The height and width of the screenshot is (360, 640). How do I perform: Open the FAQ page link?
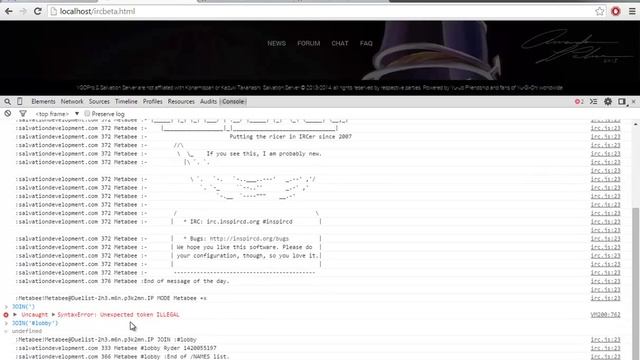point(366,43)
